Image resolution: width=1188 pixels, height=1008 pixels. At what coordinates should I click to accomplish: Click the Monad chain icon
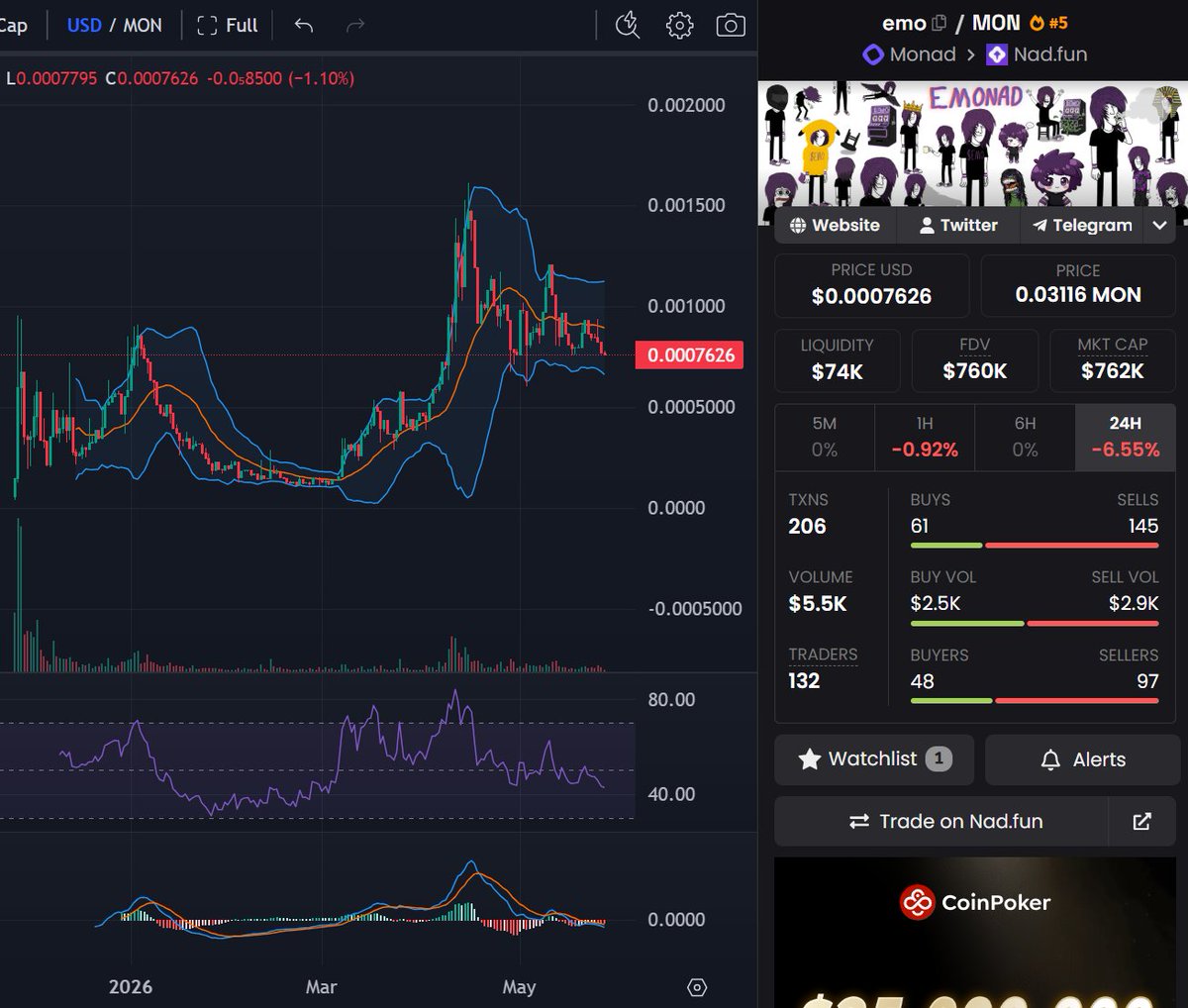click(873, 54)
